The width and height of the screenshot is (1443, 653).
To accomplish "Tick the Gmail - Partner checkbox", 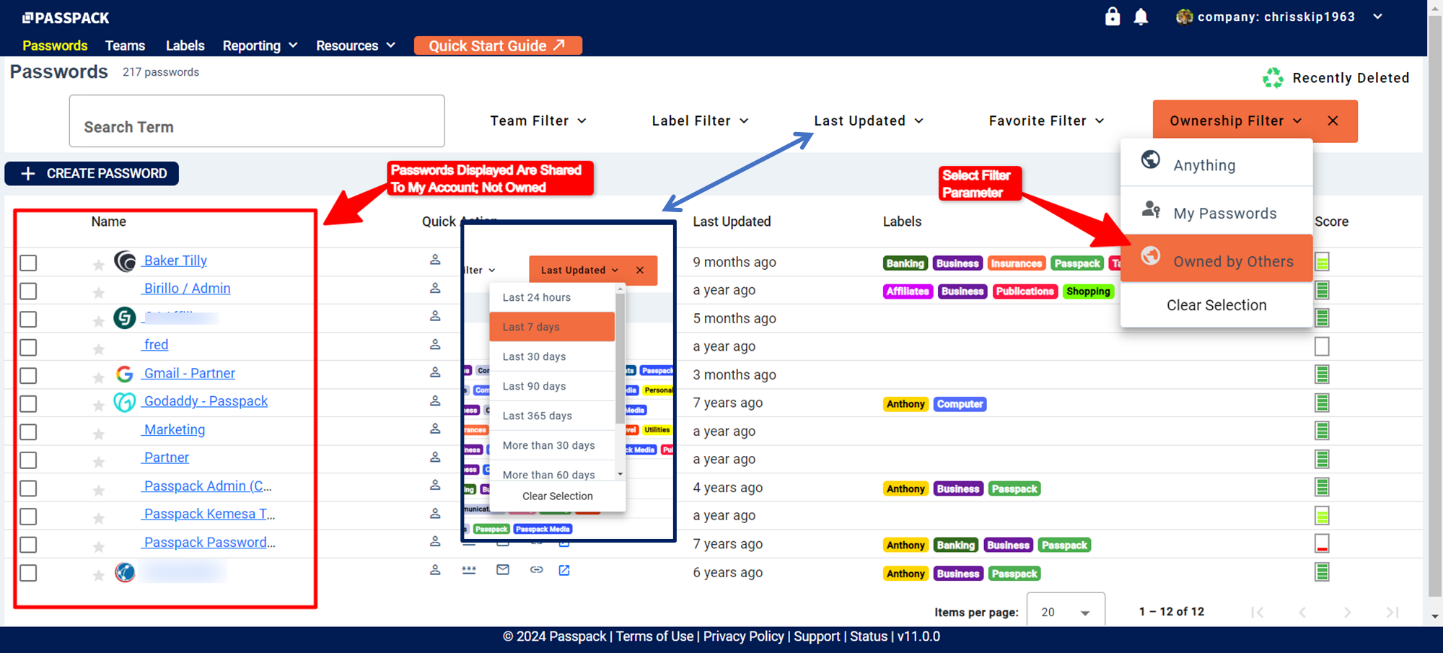I will tap(28, 375).
